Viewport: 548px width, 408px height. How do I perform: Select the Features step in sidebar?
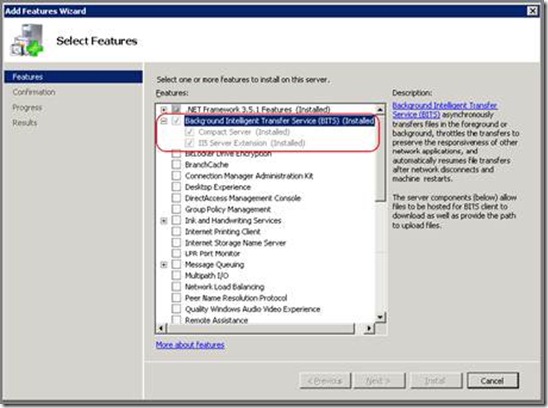(73, 77)
